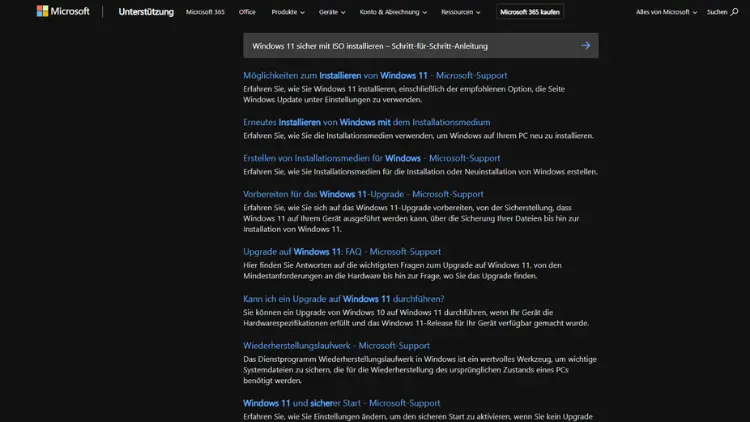
Task: Expand the Ressourcen dropdown
Action: [460, 12]
